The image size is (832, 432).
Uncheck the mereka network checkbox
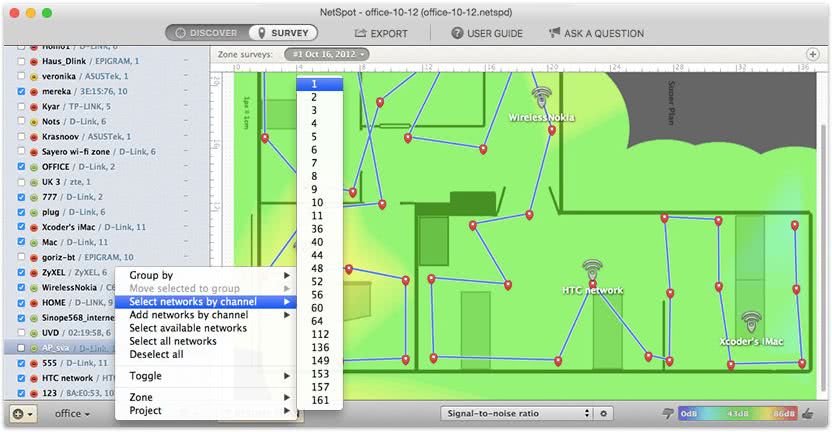point(22,90)
